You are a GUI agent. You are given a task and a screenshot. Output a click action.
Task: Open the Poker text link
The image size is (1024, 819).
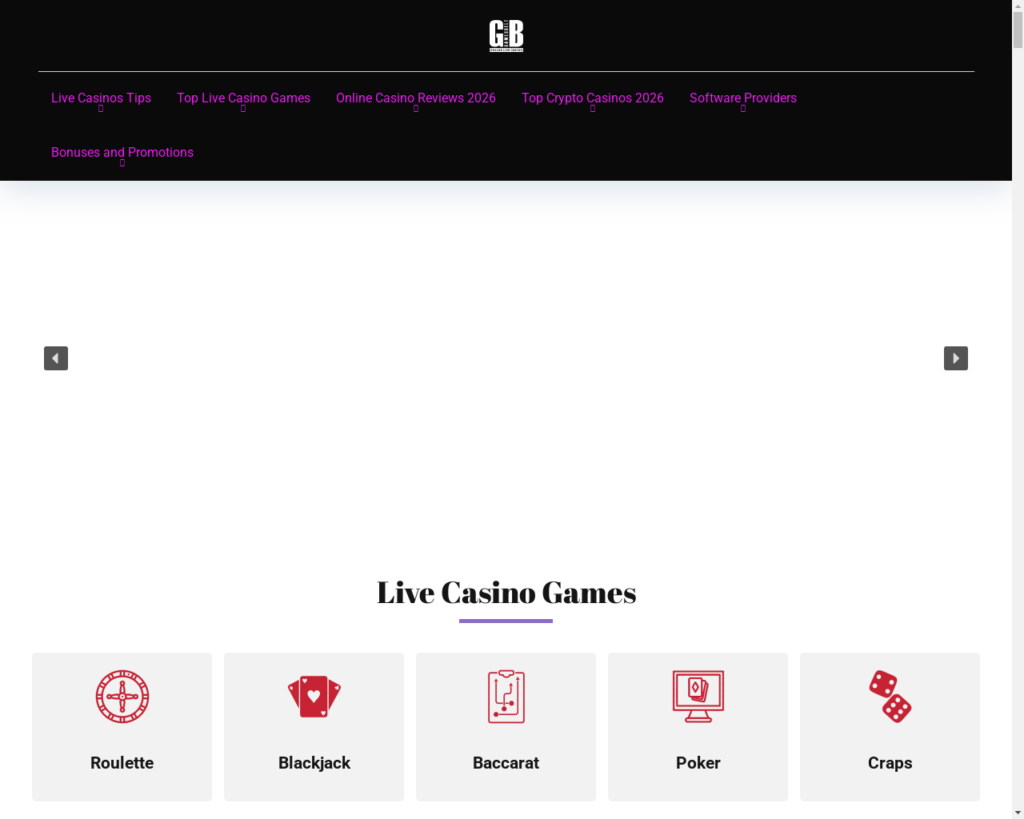(698, 763)
